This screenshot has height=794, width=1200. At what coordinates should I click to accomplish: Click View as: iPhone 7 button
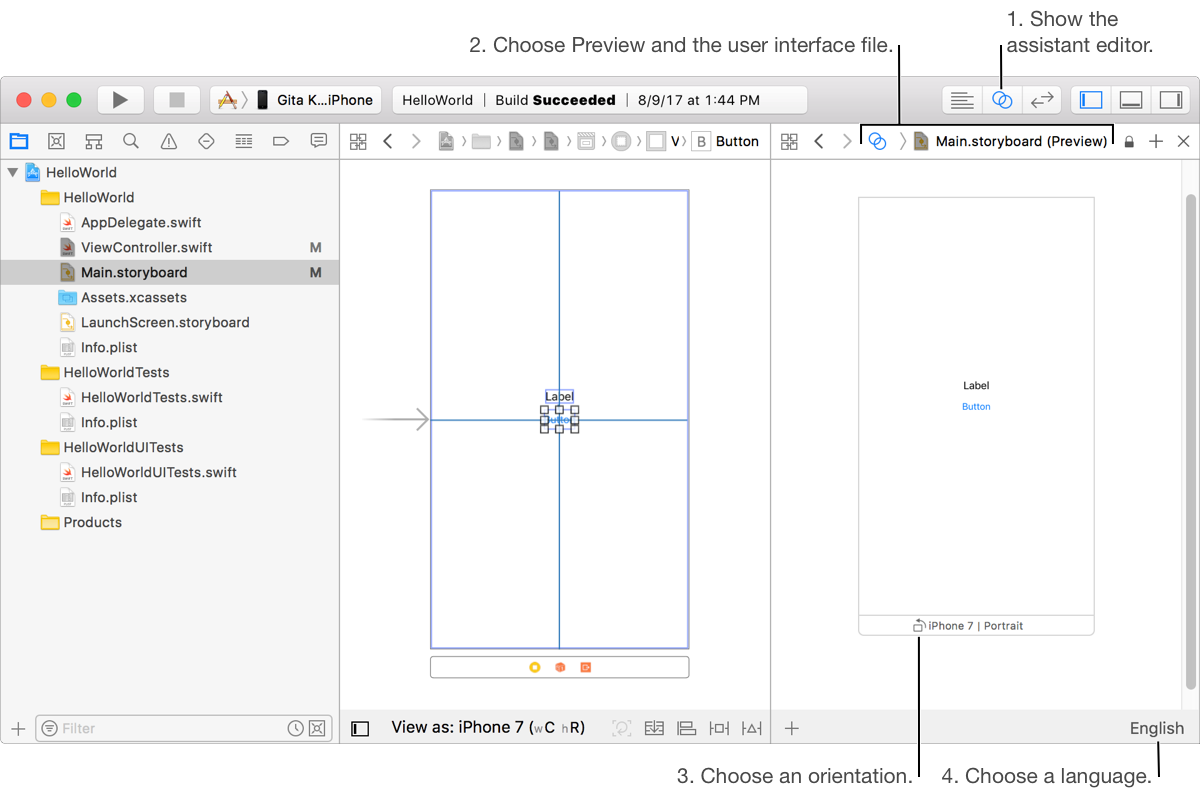tap(488, 728)
